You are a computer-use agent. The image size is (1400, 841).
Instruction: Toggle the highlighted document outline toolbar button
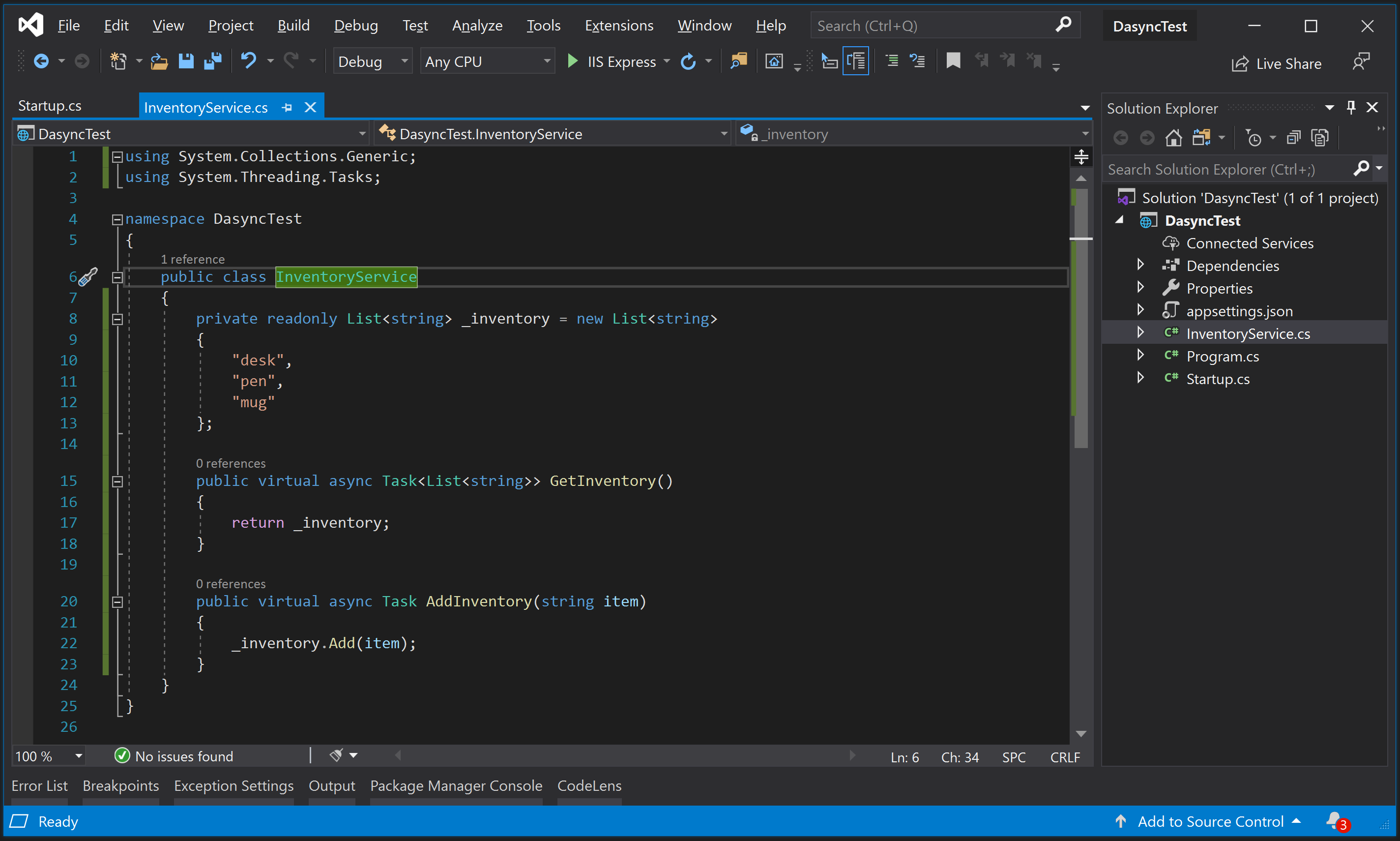pos(856,60)
